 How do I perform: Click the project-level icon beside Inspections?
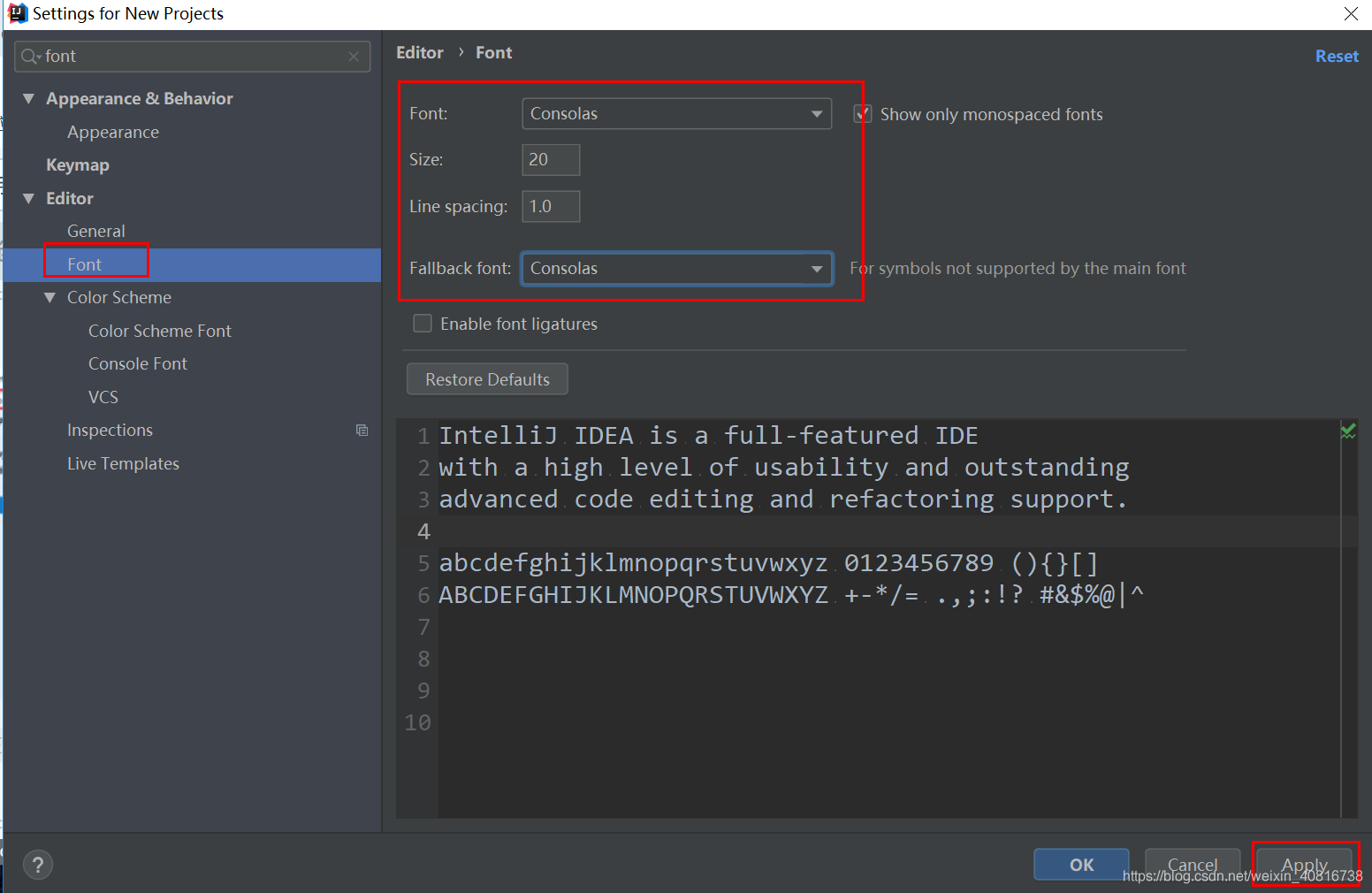click(x=362, y=431)
